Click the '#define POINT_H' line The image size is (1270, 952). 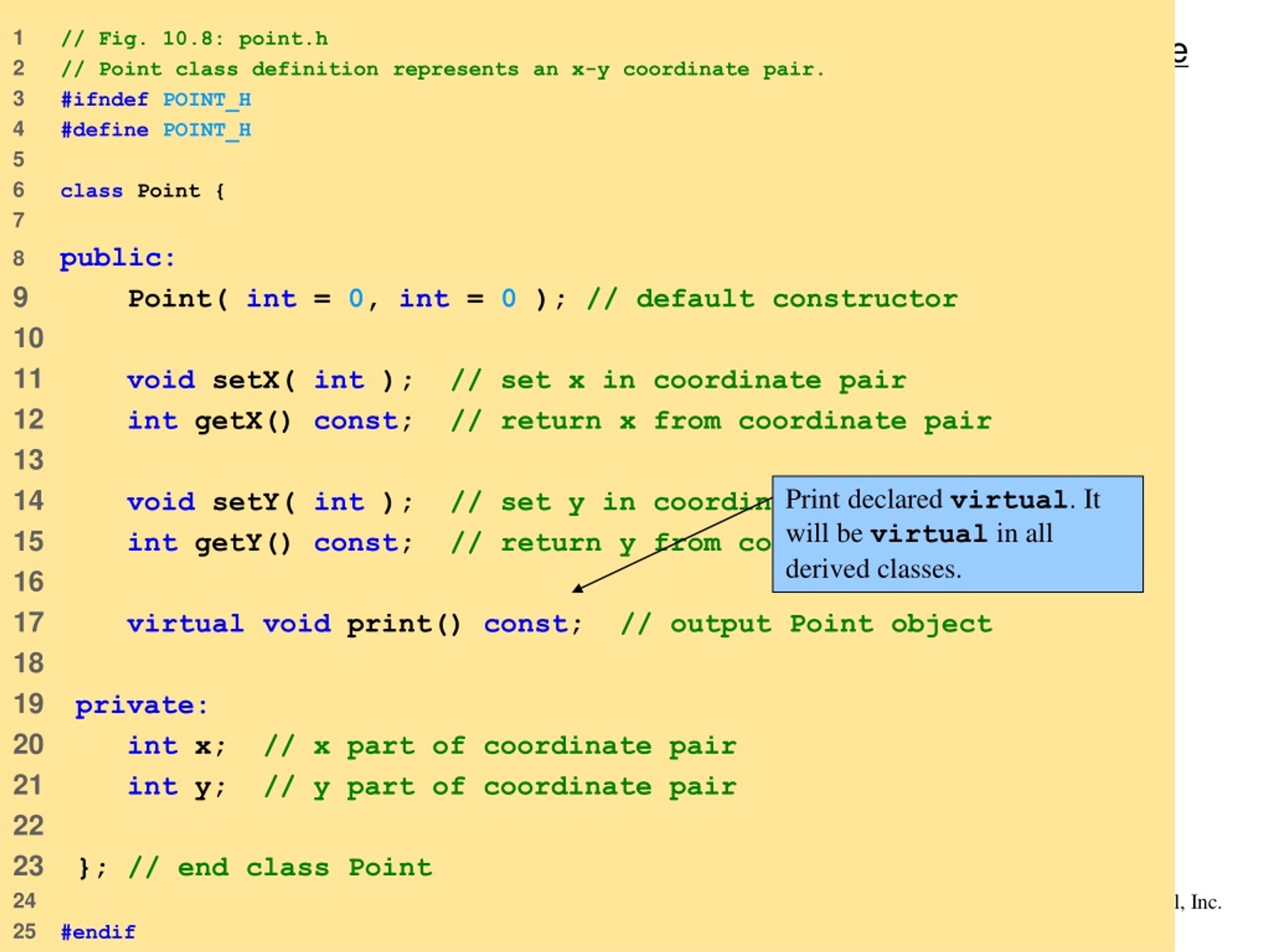(156, 130)
